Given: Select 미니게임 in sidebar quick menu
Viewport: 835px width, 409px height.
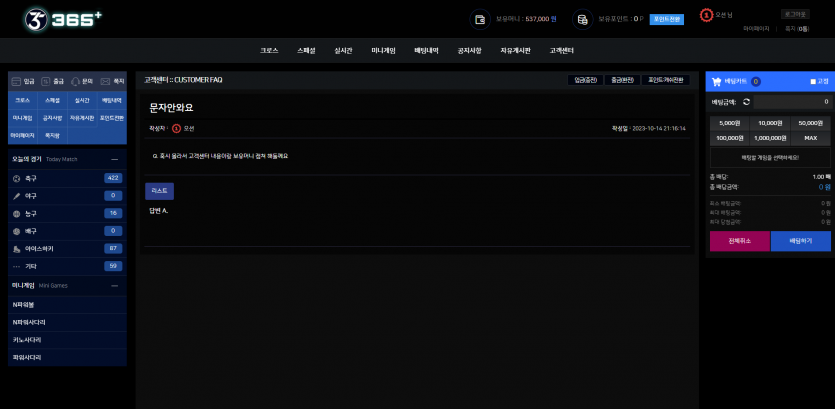Looking at the screenshot, I should (23, 118).
